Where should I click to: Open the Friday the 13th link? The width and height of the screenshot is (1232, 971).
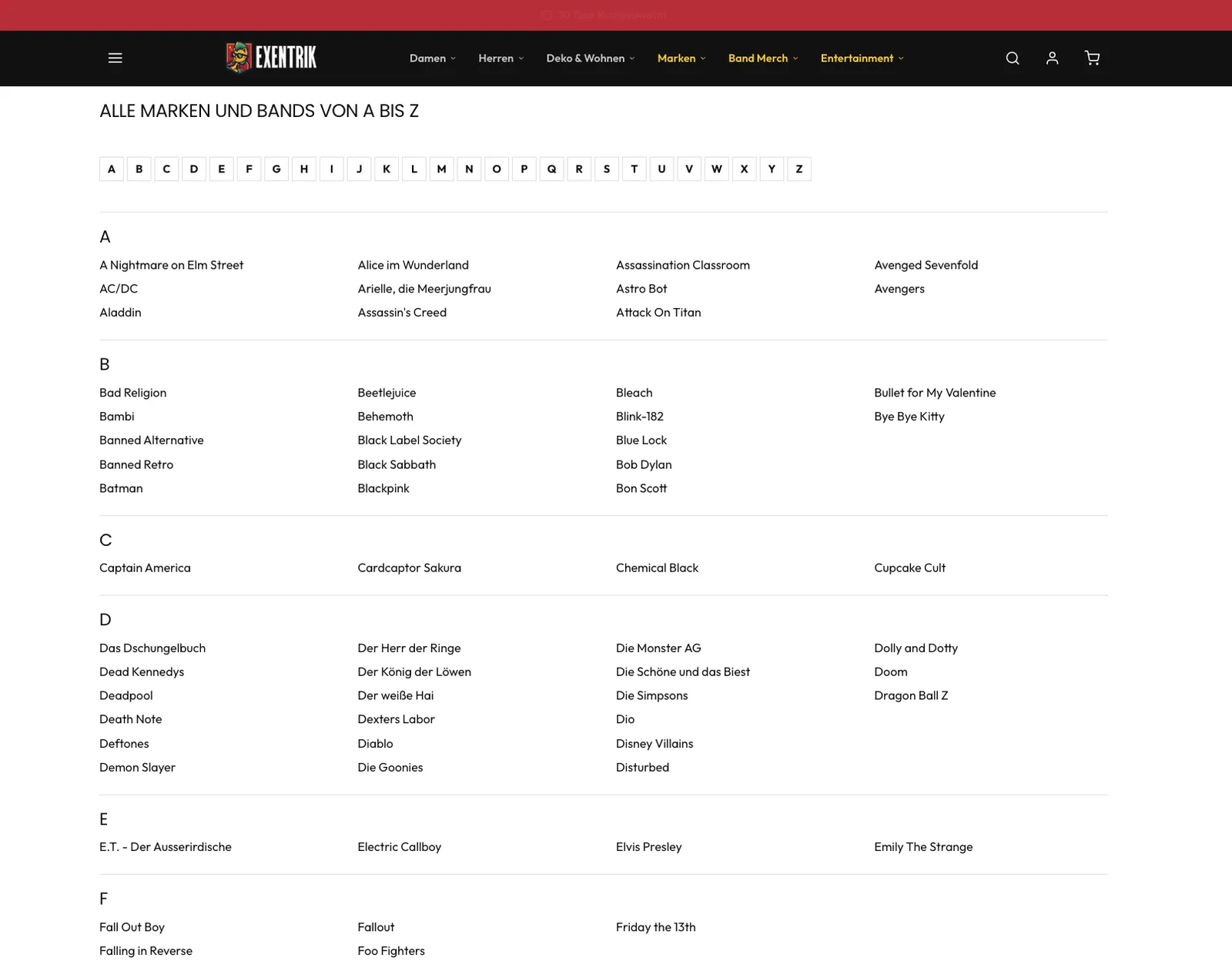click(656, 927)
